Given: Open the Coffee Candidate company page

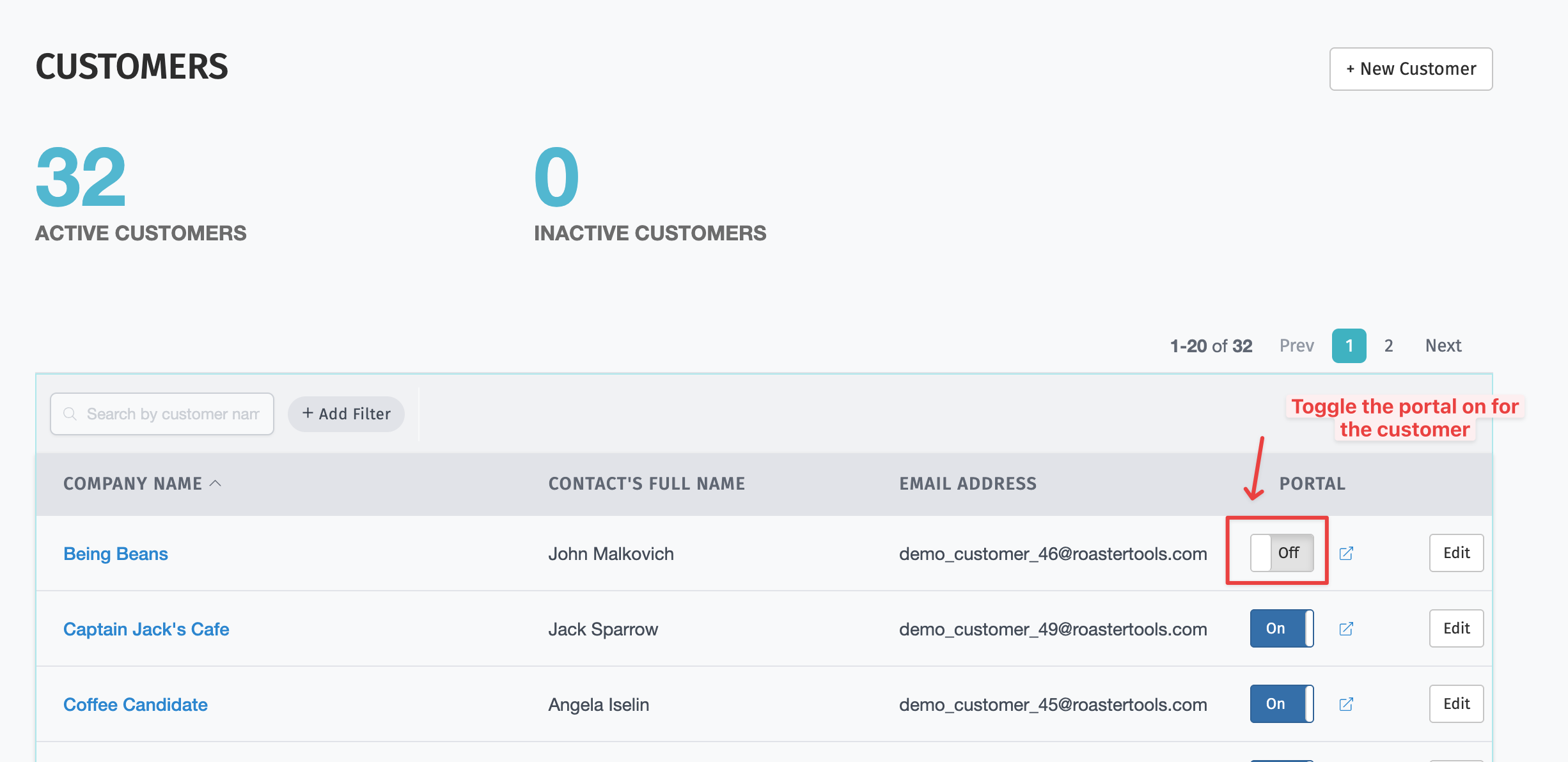Looking at the screenshot, I should coord(136,704).
